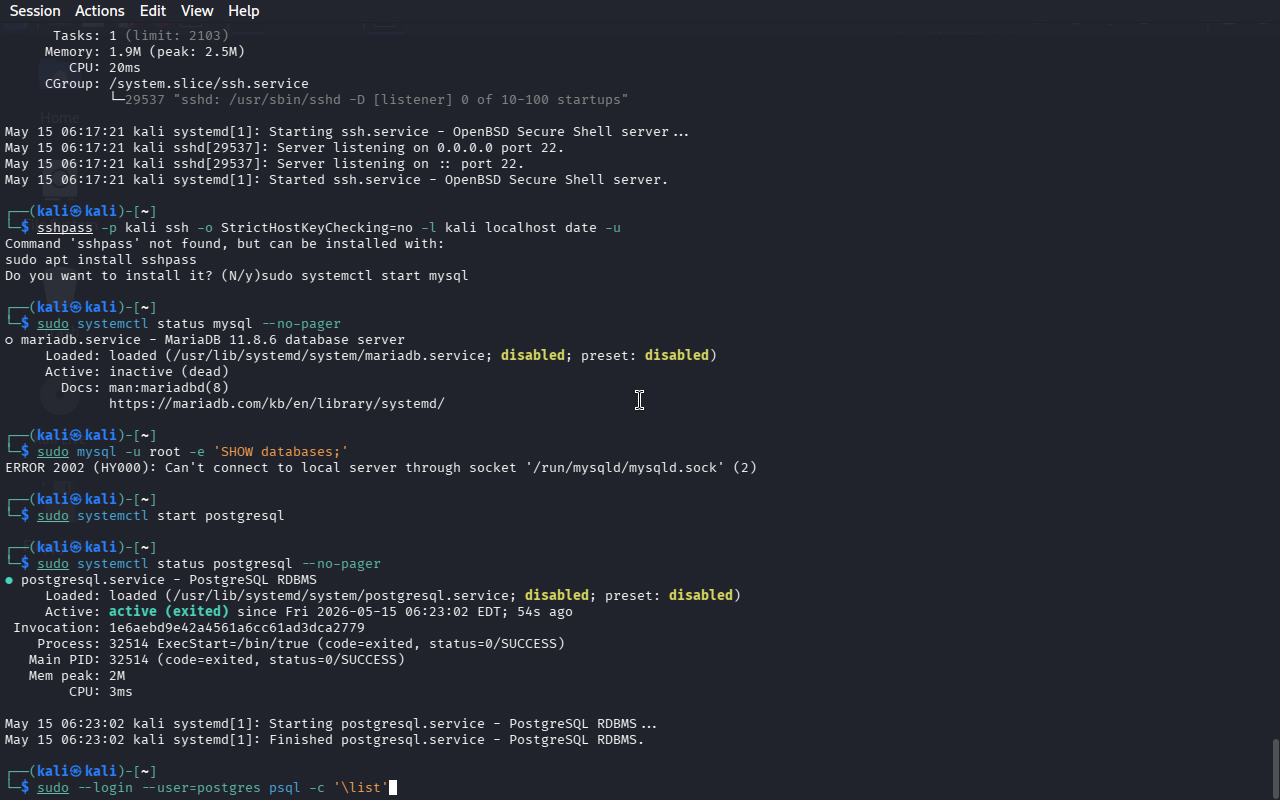Click the terminal scrollbar handle
The width and height of the screenshot is (1280, 800).
tap(1275, 768)
